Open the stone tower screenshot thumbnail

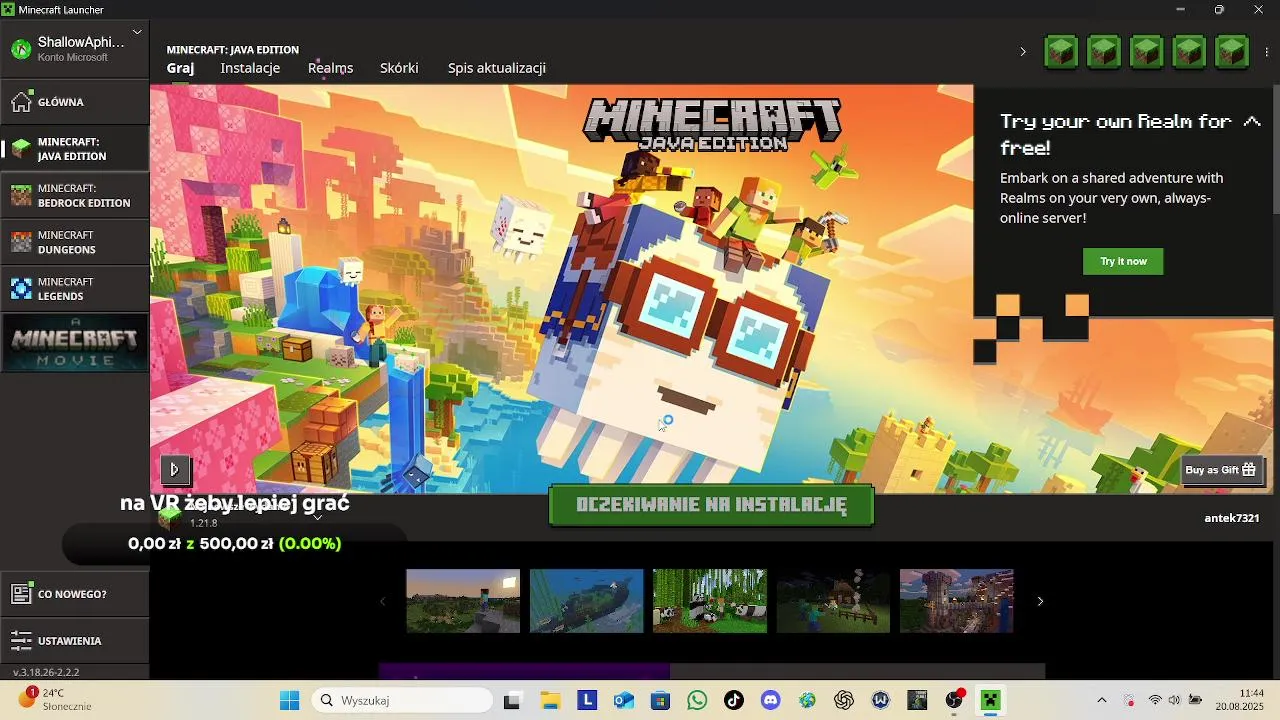pyautogui.click(x=957, y=601)
